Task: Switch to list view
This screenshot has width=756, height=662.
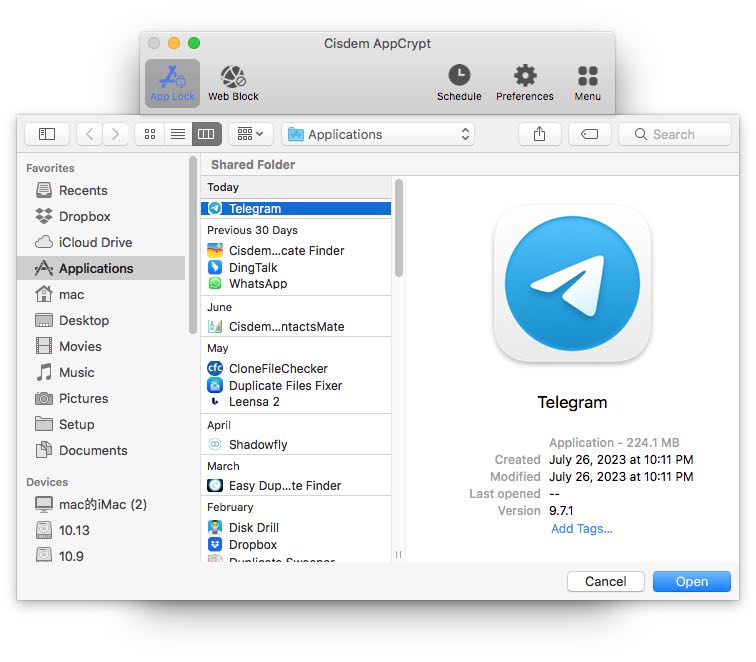Action: click(178, 134)
